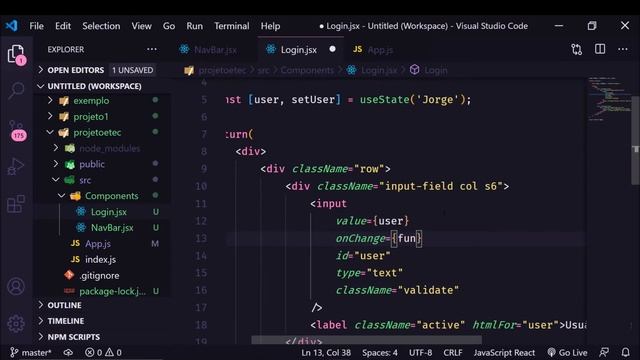Open the Go menu
The width and height of the screenshot is (640, 360).
[169, 26]
